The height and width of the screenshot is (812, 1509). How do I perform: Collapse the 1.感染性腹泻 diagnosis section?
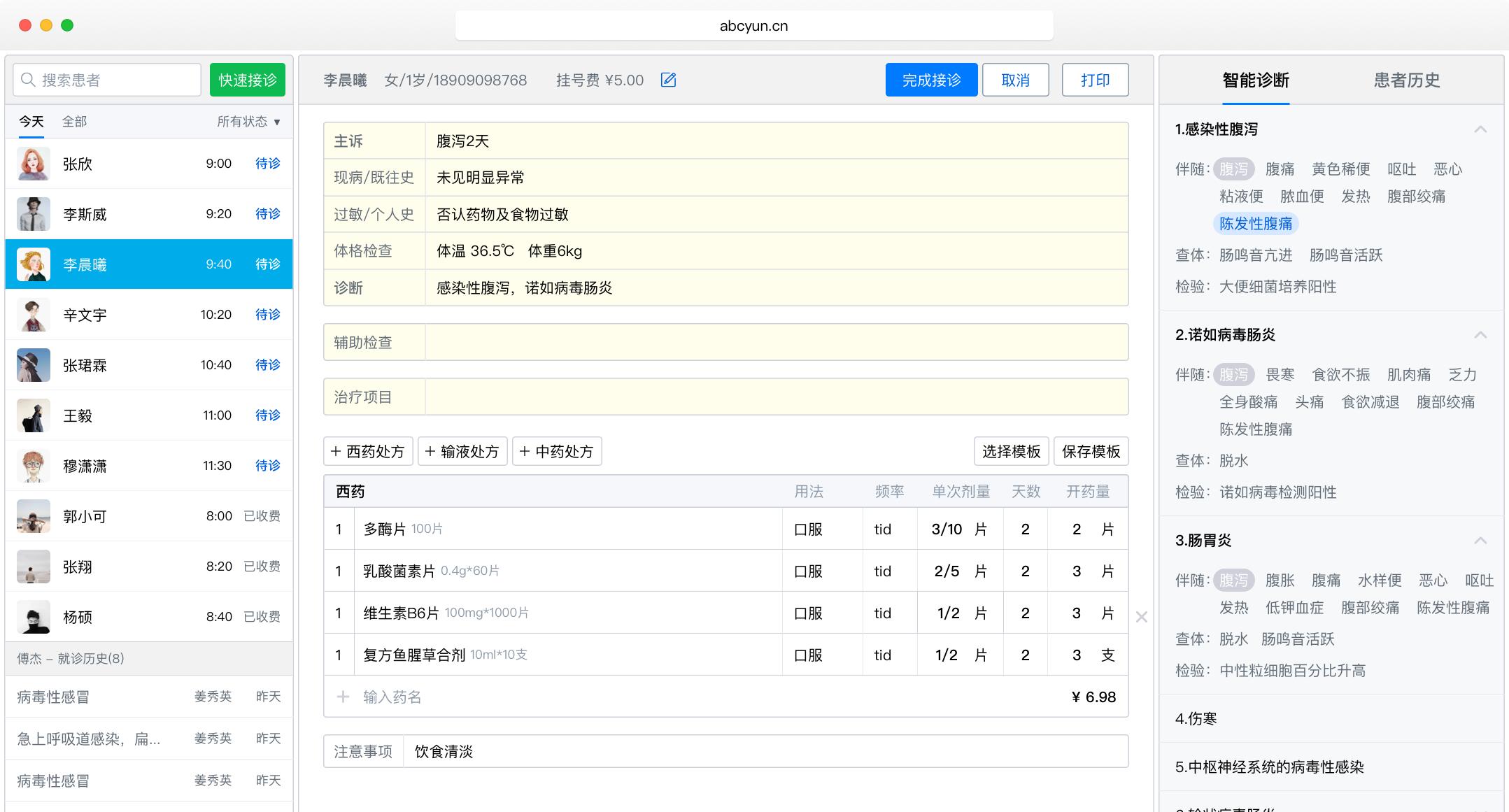point(1480,129)
